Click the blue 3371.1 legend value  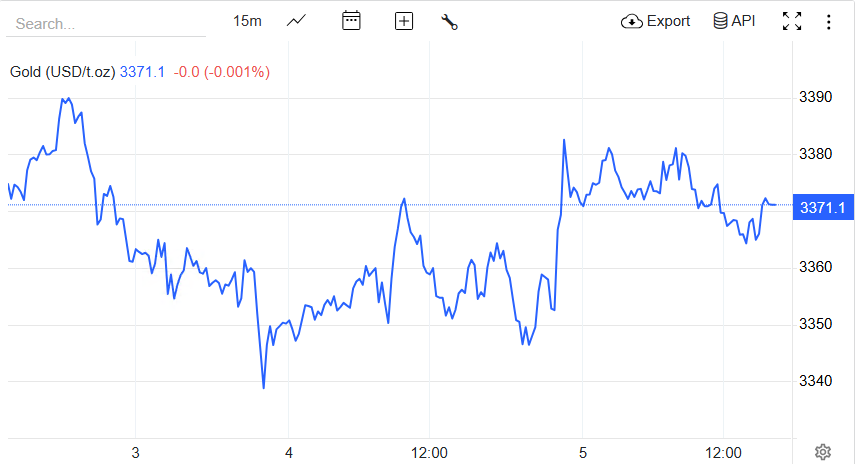(142, 72)
